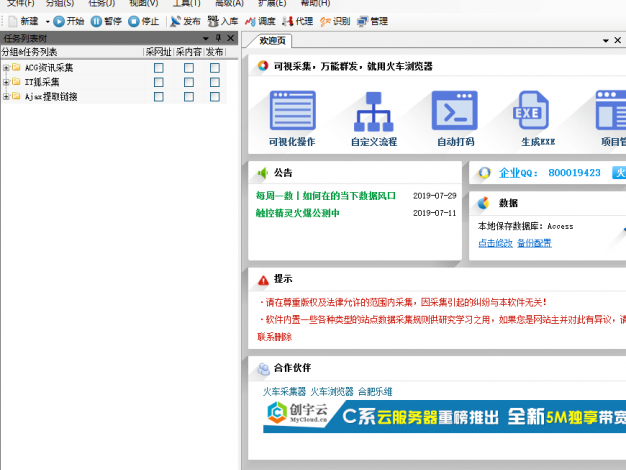Click the 合作伙伴 people icon
Viewport: 626px width, 470px height.
(263, 369)
